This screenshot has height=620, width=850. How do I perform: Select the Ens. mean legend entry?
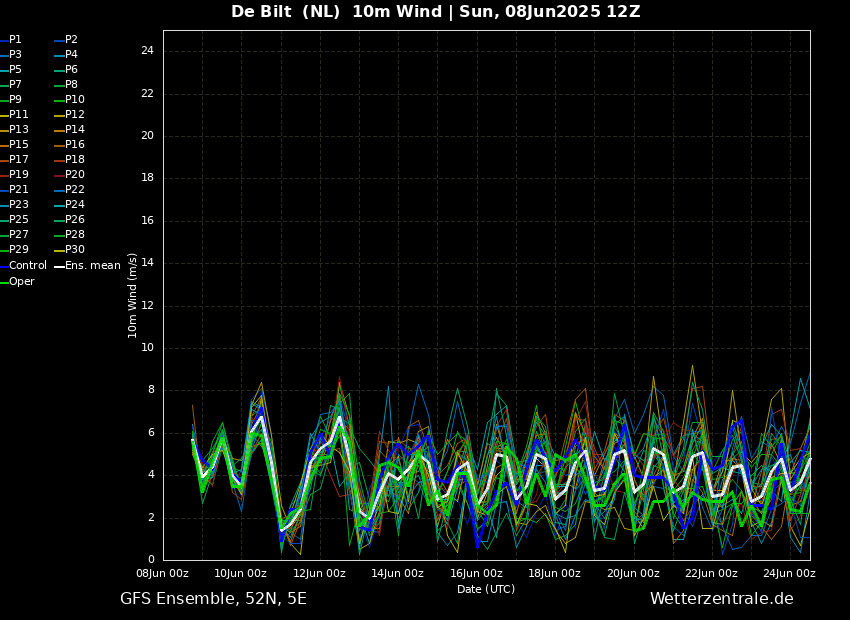tap(92, 266)
